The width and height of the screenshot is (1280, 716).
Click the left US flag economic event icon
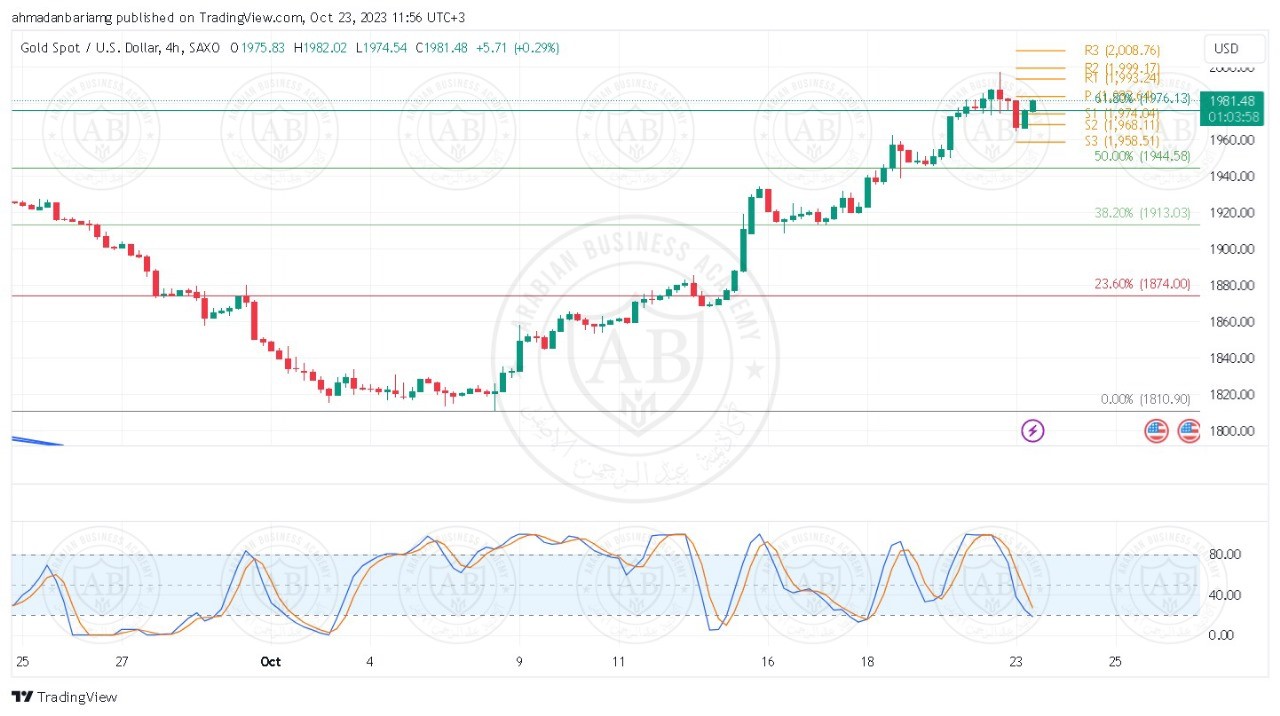1155,431
